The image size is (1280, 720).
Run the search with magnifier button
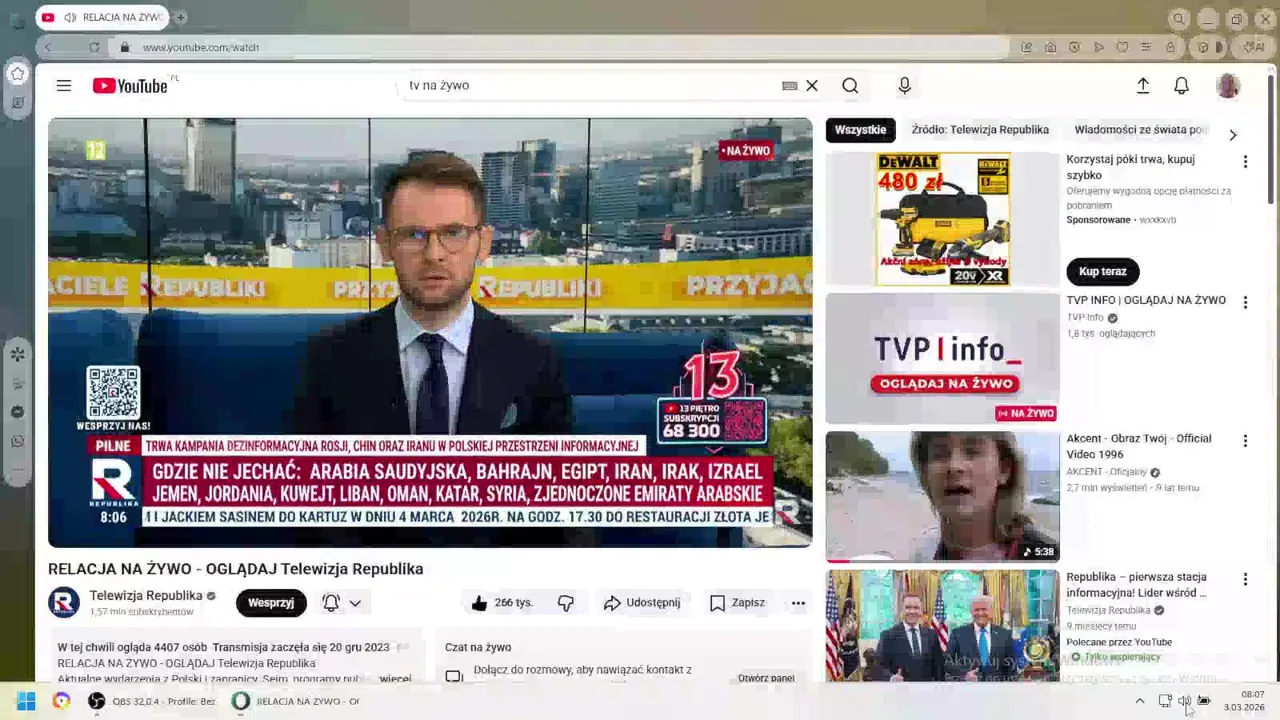point(850,86)
